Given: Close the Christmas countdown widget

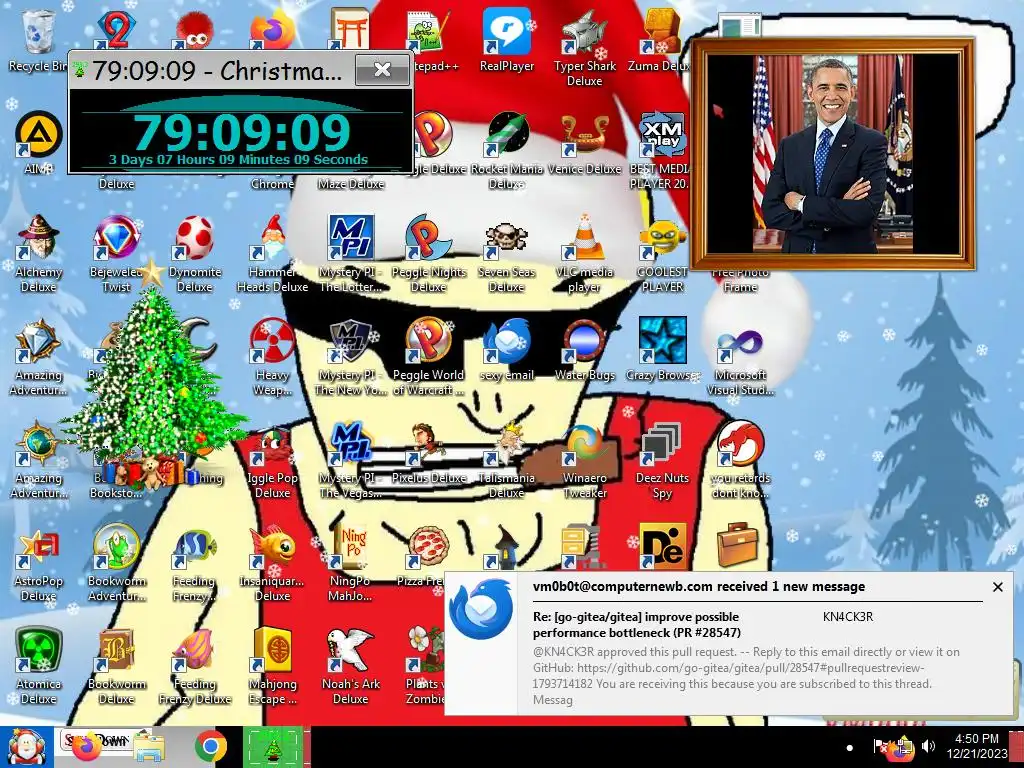Looking at the screenshot, I should [x=383, y=70].
